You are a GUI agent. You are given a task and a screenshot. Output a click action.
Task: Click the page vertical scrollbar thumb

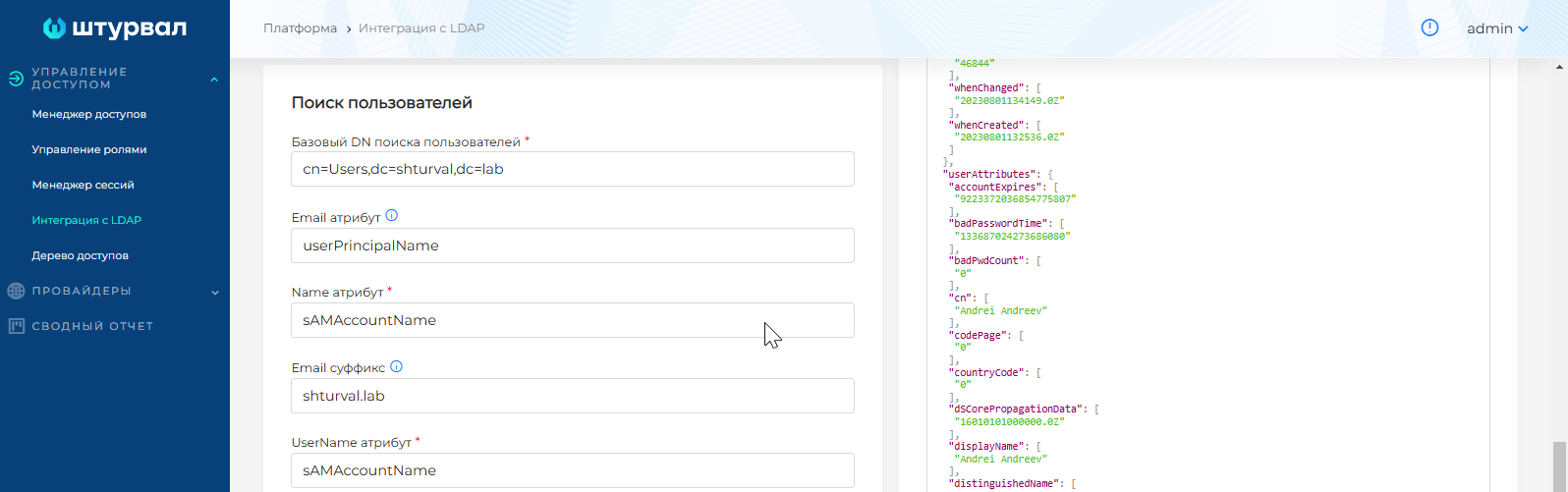point(1559,465)
